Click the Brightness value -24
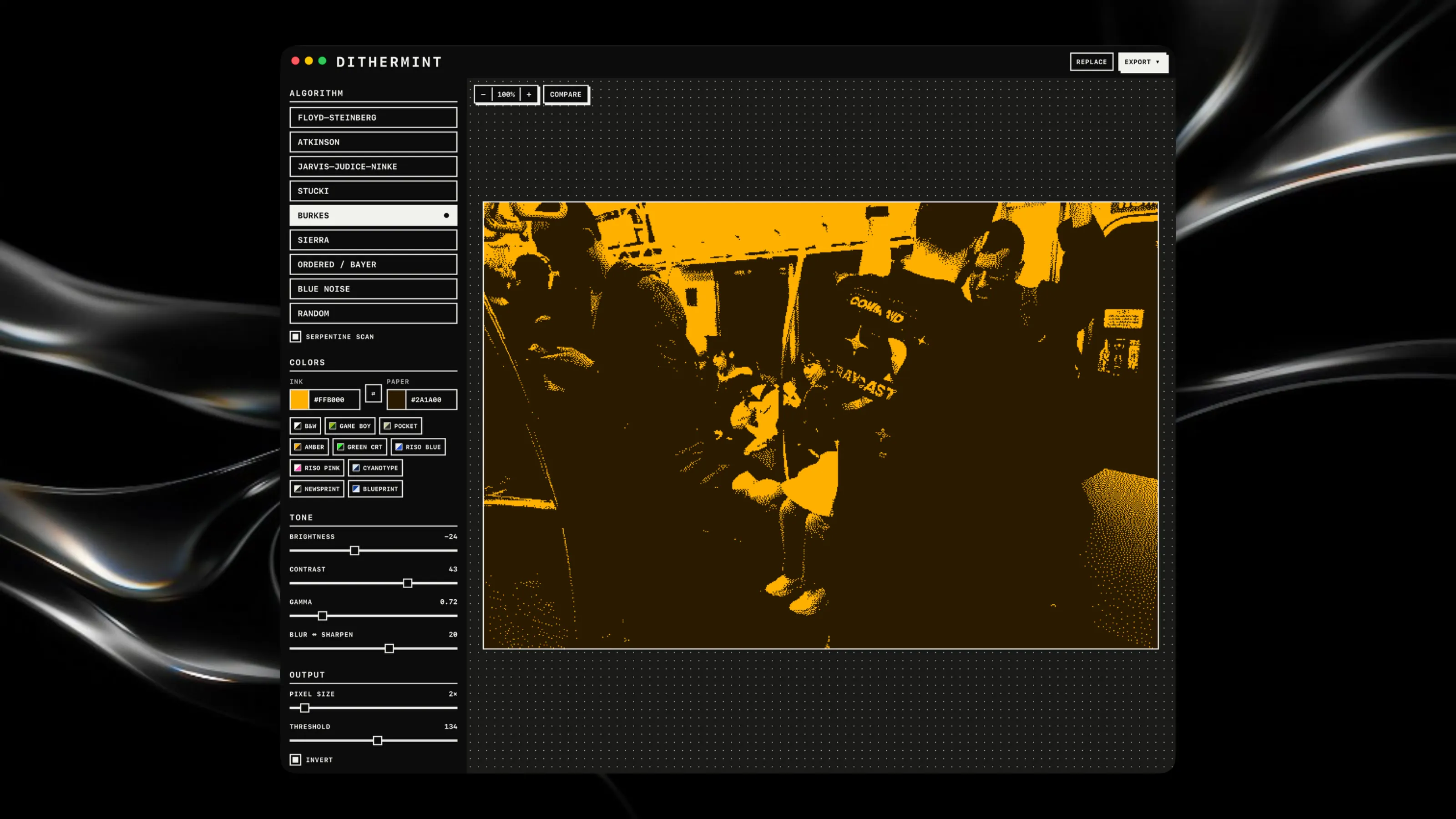Viewport: 1456px width, 819px height. coord(450,536)
